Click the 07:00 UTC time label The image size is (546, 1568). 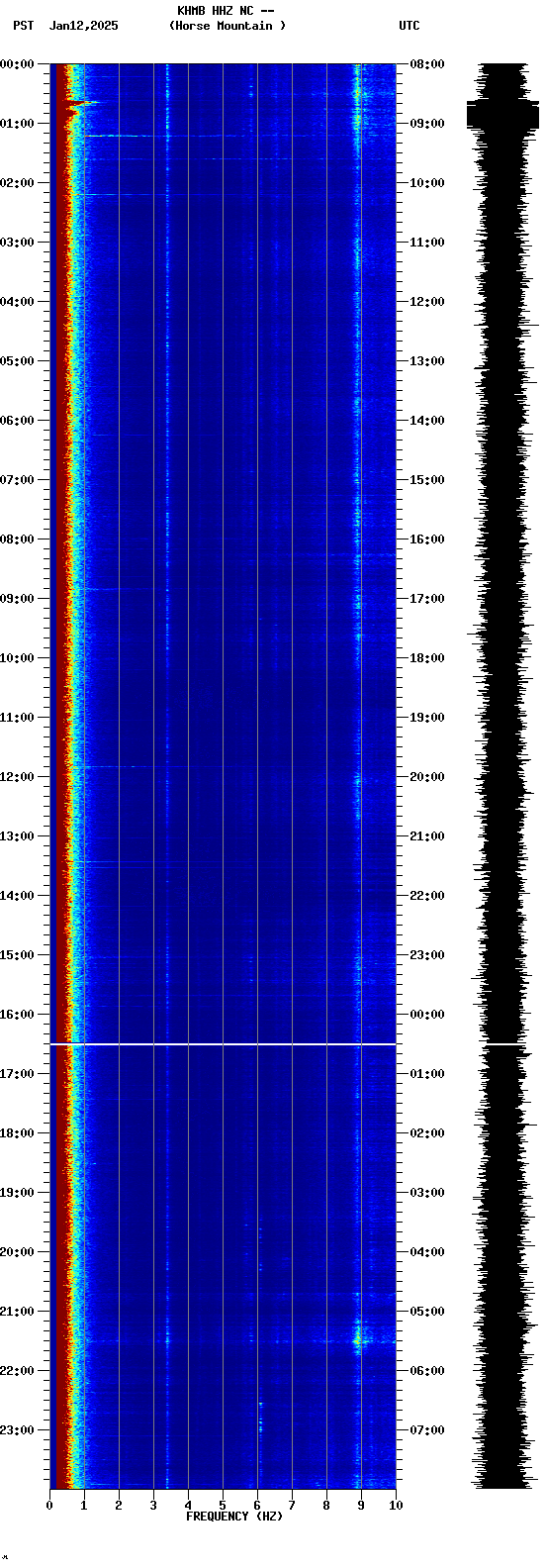[x=427, y=1430]
